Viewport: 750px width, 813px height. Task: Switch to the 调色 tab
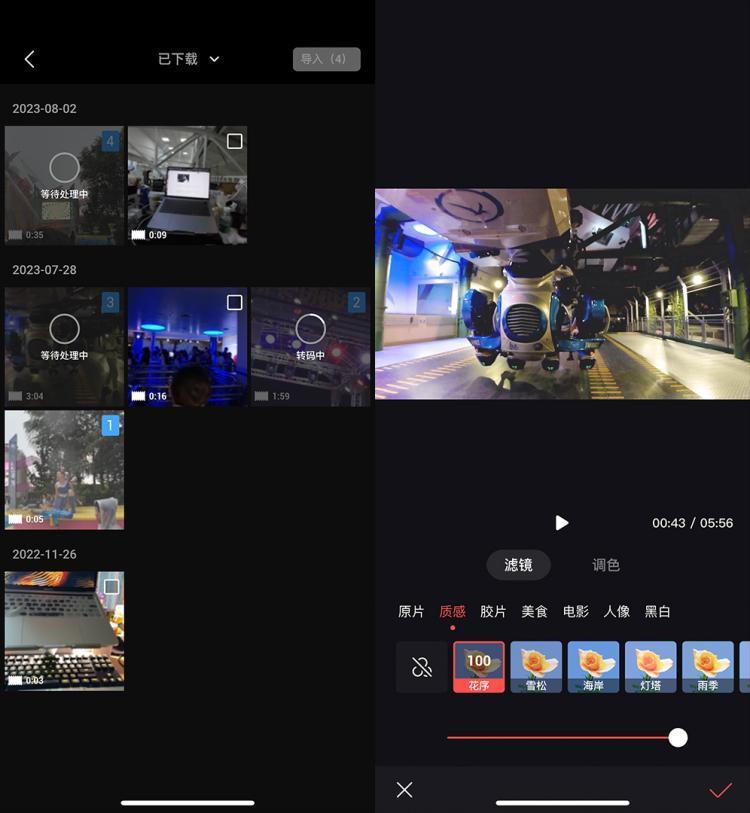coord(606,565)
